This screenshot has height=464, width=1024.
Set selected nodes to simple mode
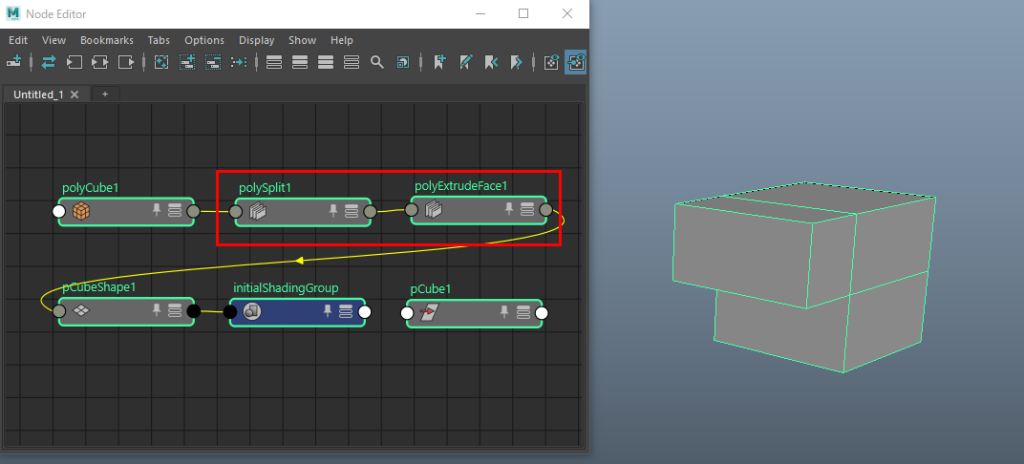(x=274, y=62)
